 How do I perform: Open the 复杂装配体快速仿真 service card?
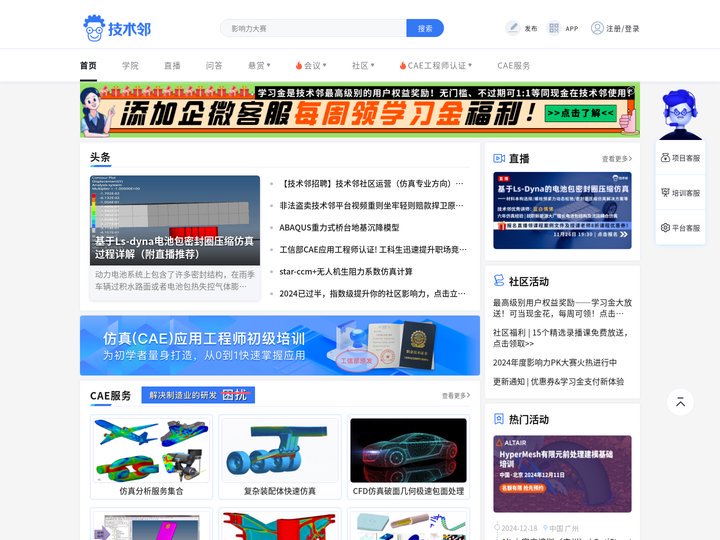tap(280, 457)
